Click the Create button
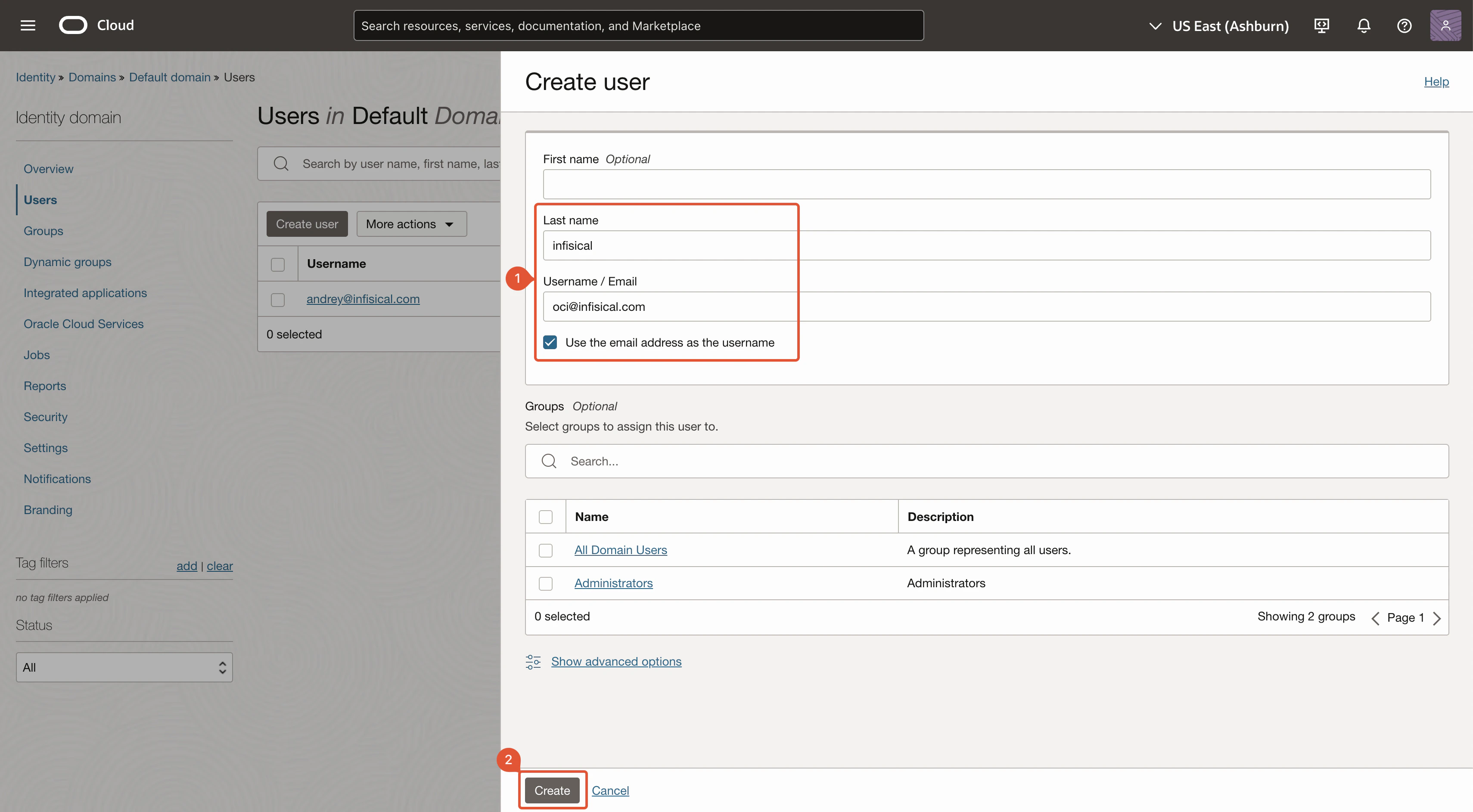The height and width of the screenshot is (812, 1473). (552, 790)
